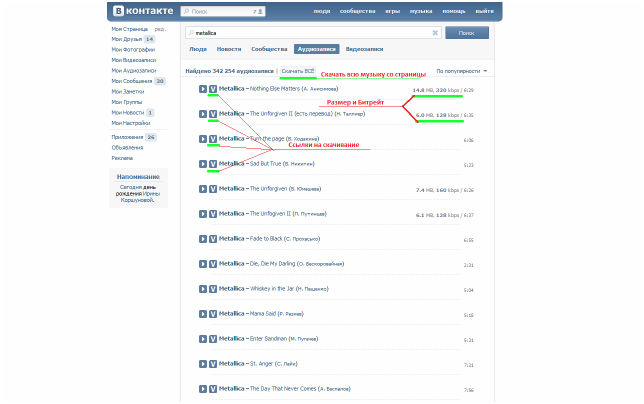Play Metallica Nothing Else Matters track
Screen dimensions: 644x404
pos(203,89)
